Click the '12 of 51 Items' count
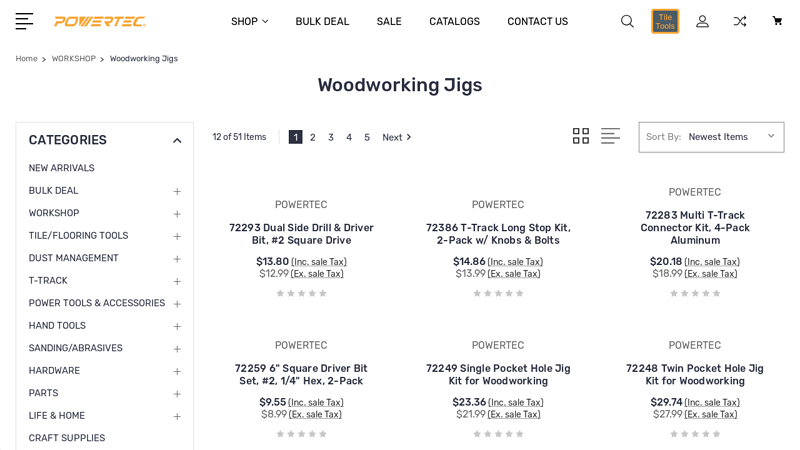Image resolution: width=800 pixels, height=450 pixels. [239, 137]
